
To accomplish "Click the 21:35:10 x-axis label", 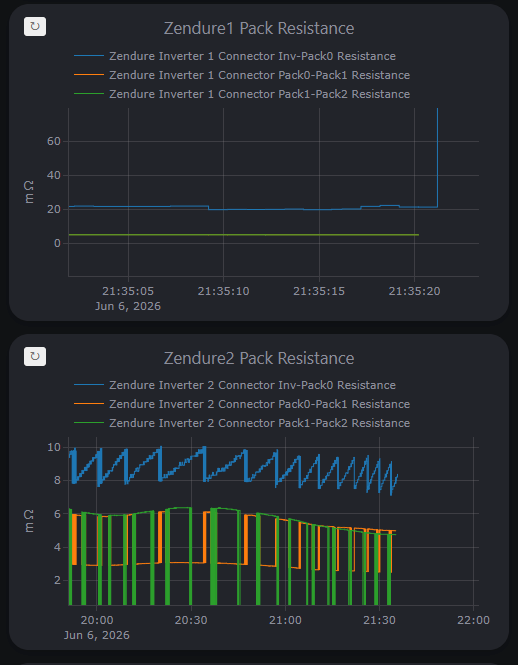I will tap(223, 291).
